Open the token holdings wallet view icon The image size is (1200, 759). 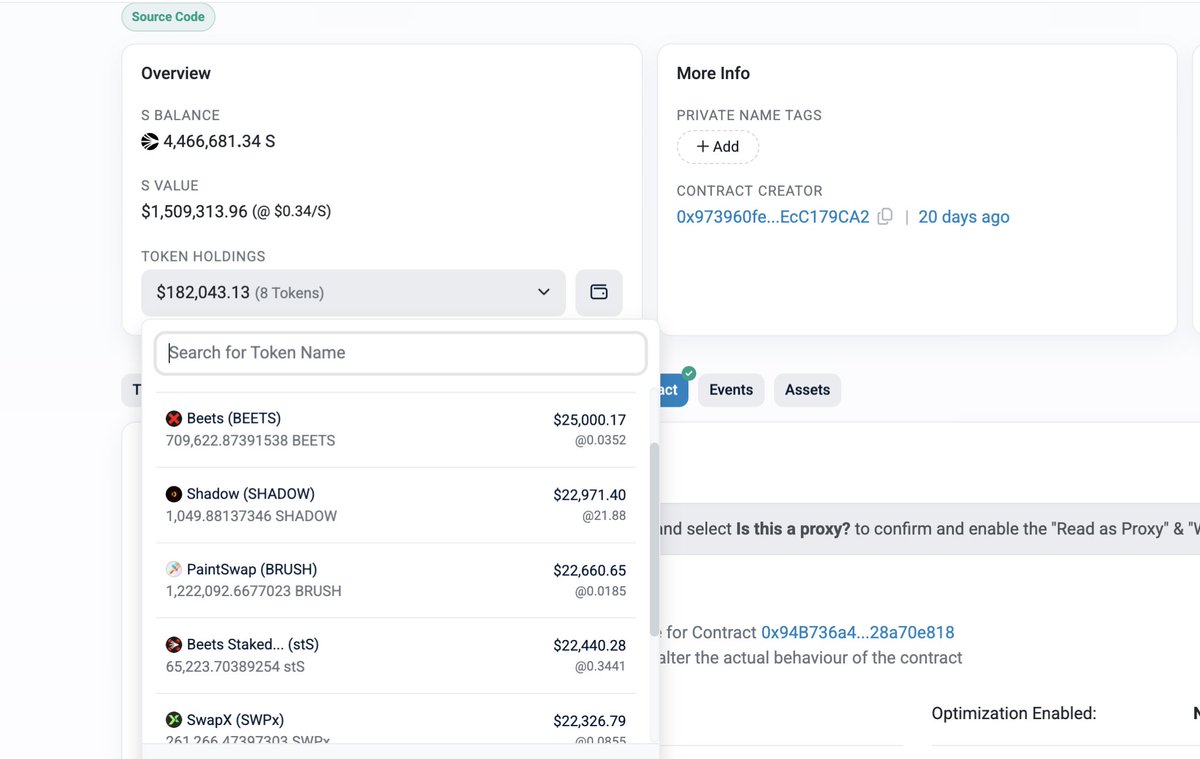(x=599, y=293)
